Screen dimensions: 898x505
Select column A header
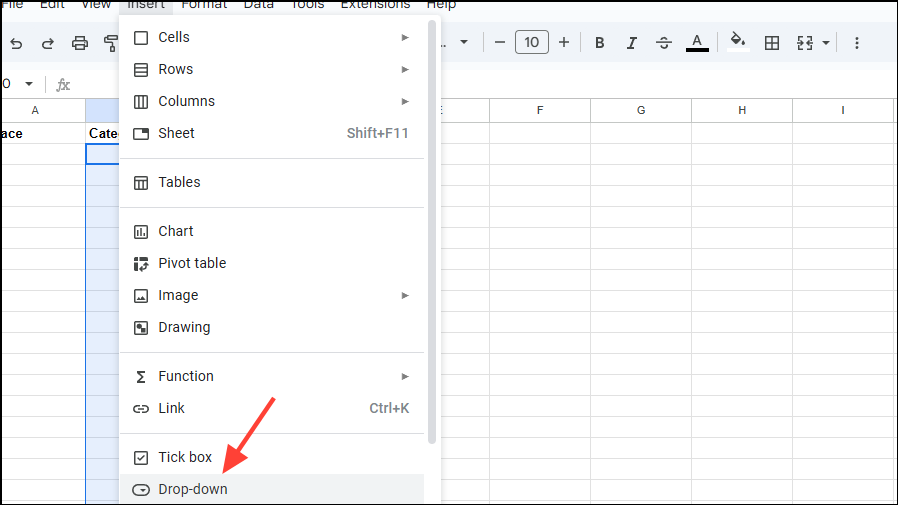[x=43, y=111]
